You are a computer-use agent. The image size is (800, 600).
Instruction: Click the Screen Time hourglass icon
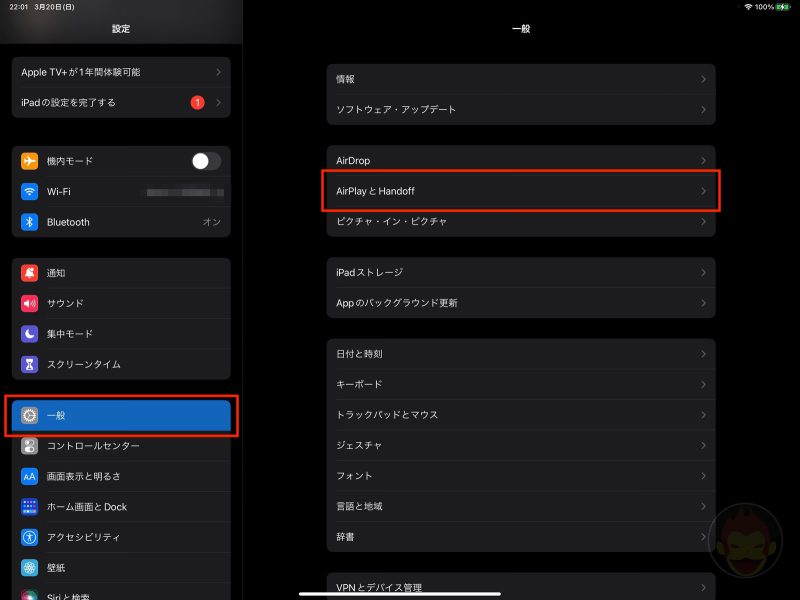(30, 364)
